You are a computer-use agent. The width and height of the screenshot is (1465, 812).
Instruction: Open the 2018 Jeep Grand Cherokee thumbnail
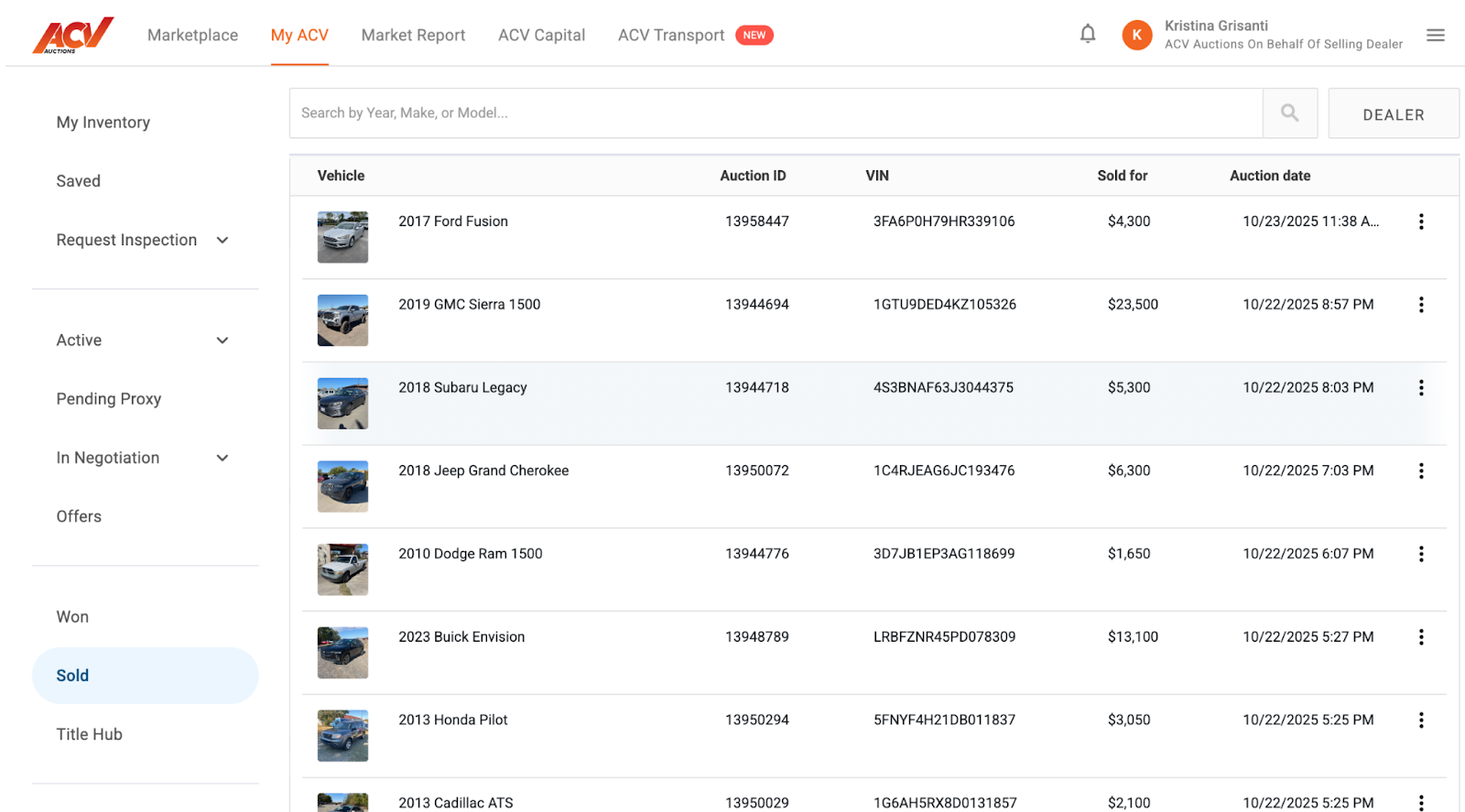(342, 486)
